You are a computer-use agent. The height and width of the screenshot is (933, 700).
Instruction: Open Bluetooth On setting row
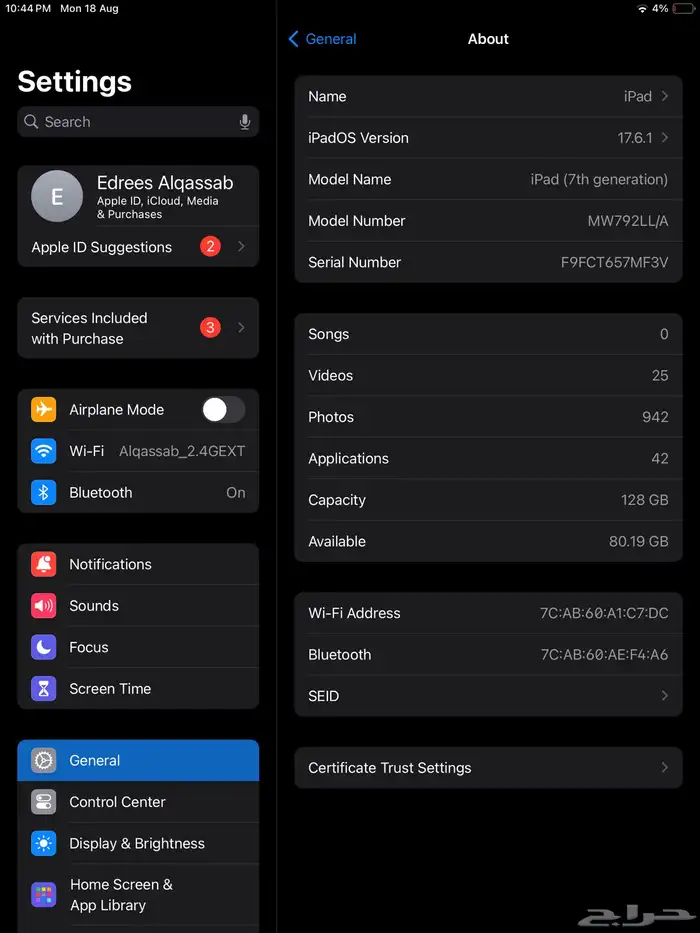pos(138,493)
